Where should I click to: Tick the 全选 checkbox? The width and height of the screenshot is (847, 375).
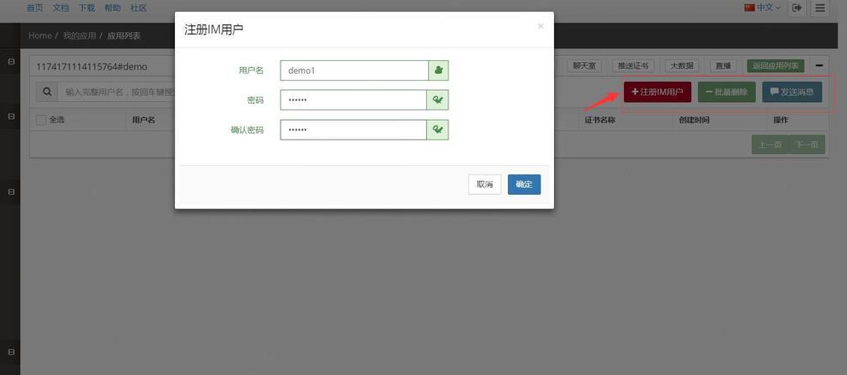coord(41,120)
